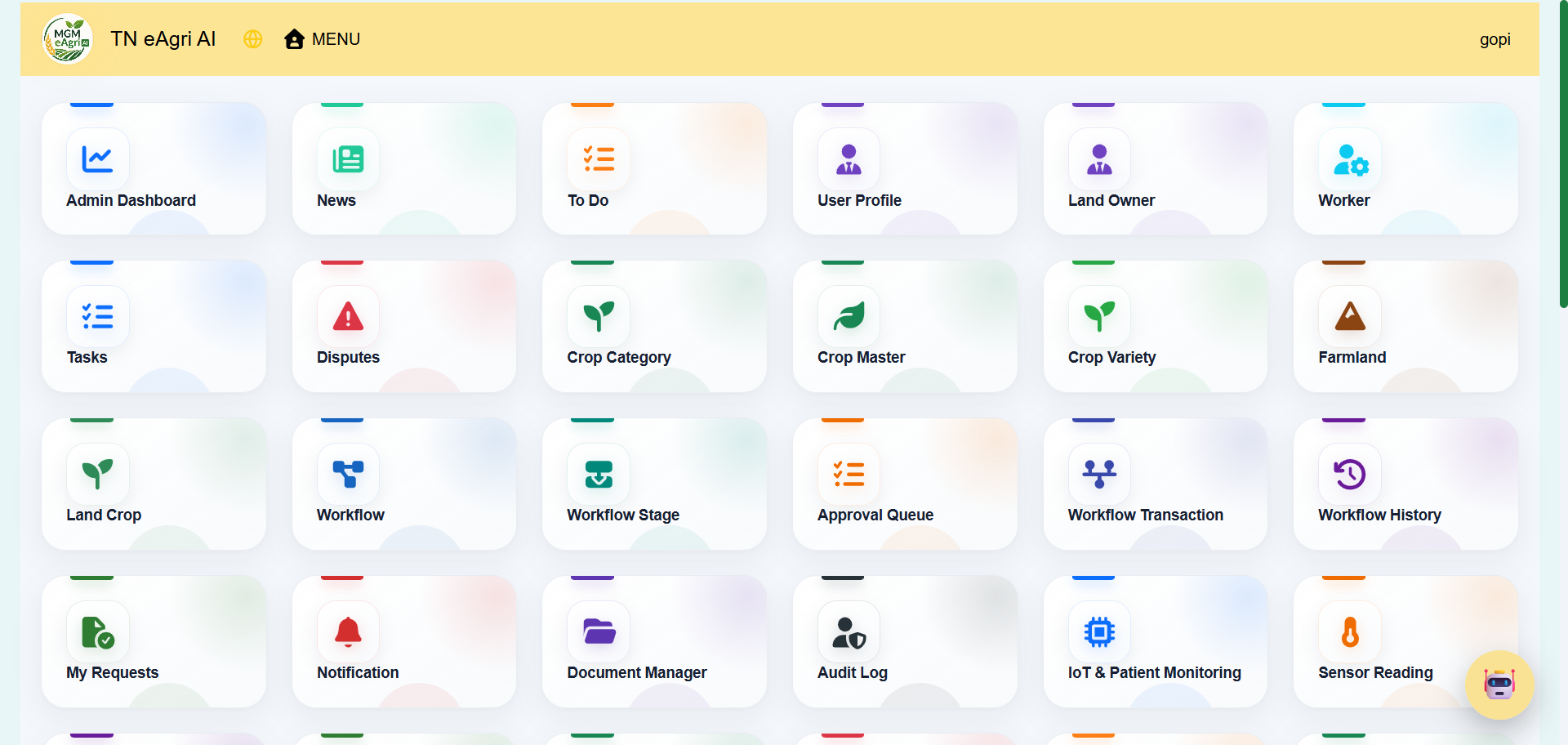This screenshot has height=745, width=1568.
Task: Click the home icon beside MENU
Action: pos(294,39)
